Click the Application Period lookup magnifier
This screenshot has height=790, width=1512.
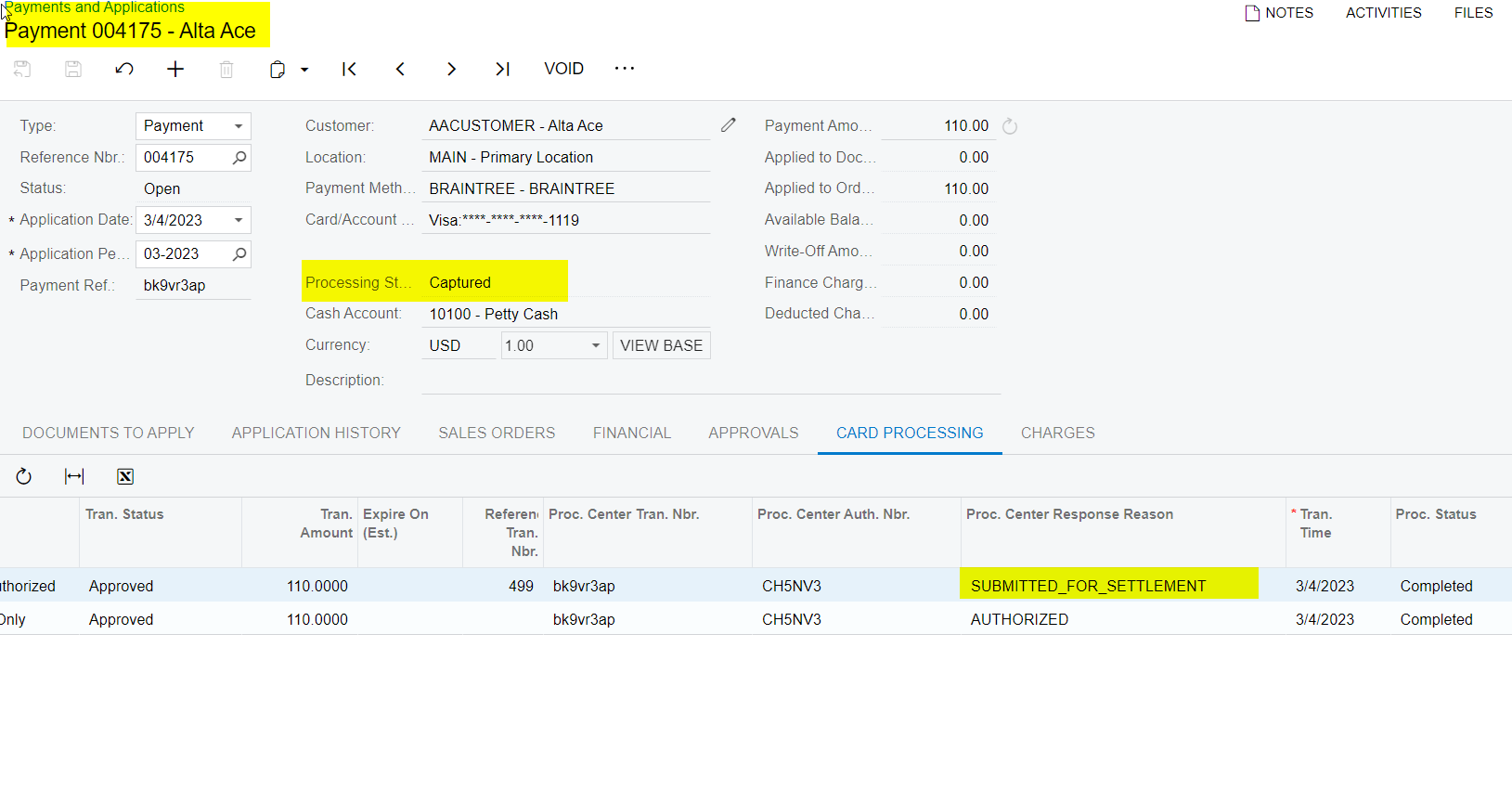[239, 254]
